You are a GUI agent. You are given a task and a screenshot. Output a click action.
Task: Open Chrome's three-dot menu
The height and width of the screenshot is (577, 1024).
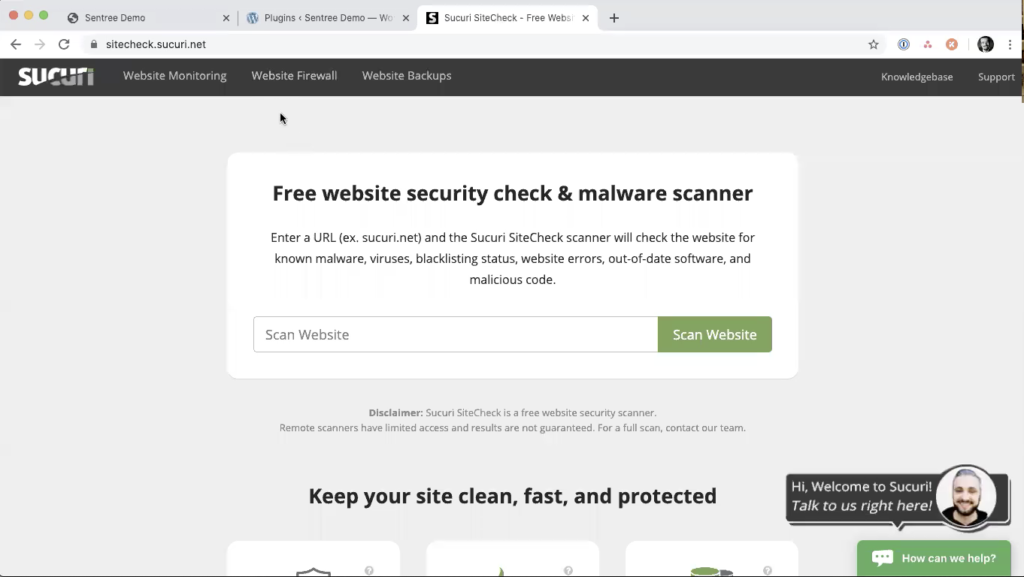pyautogui.click(x=1012, y=44)
